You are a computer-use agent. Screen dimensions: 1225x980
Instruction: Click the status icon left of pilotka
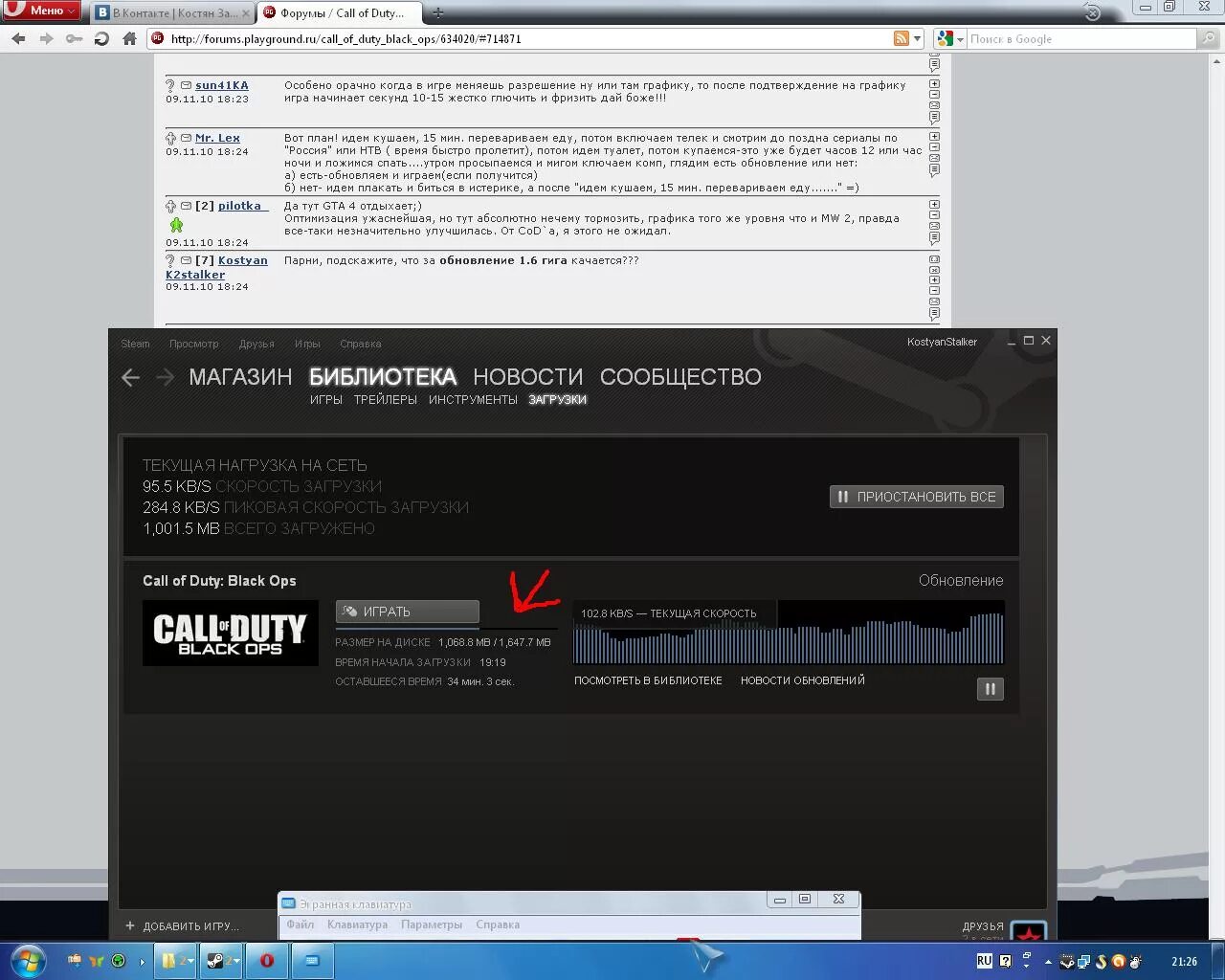click(170, 206)
